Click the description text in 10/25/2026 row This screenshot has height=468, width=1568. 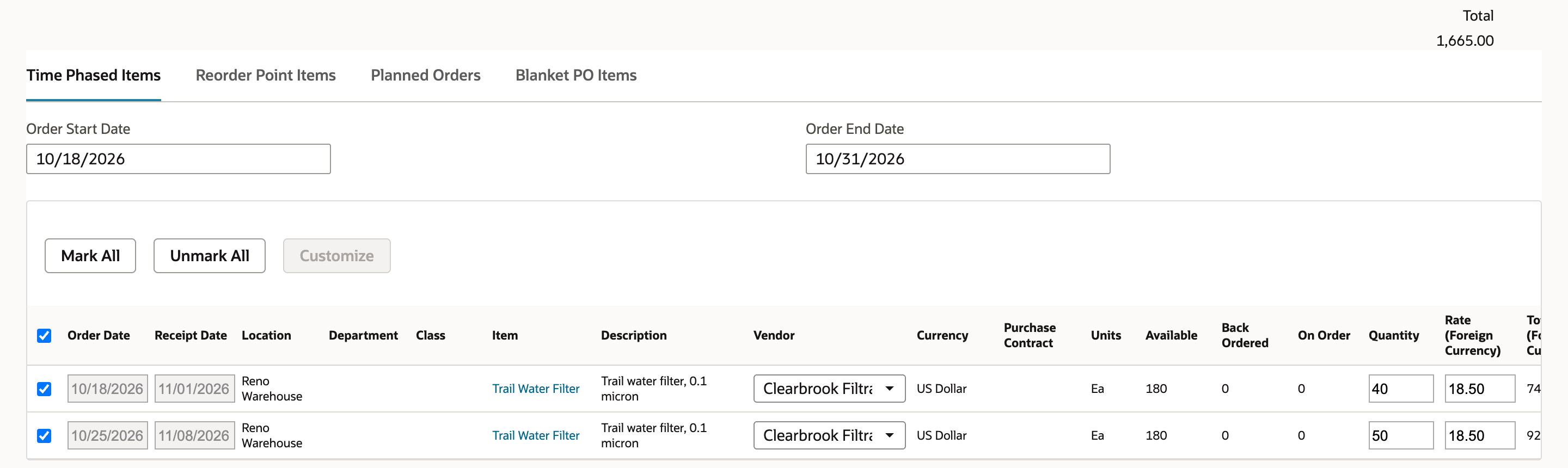pyautogui.click(x=654, y=435)
